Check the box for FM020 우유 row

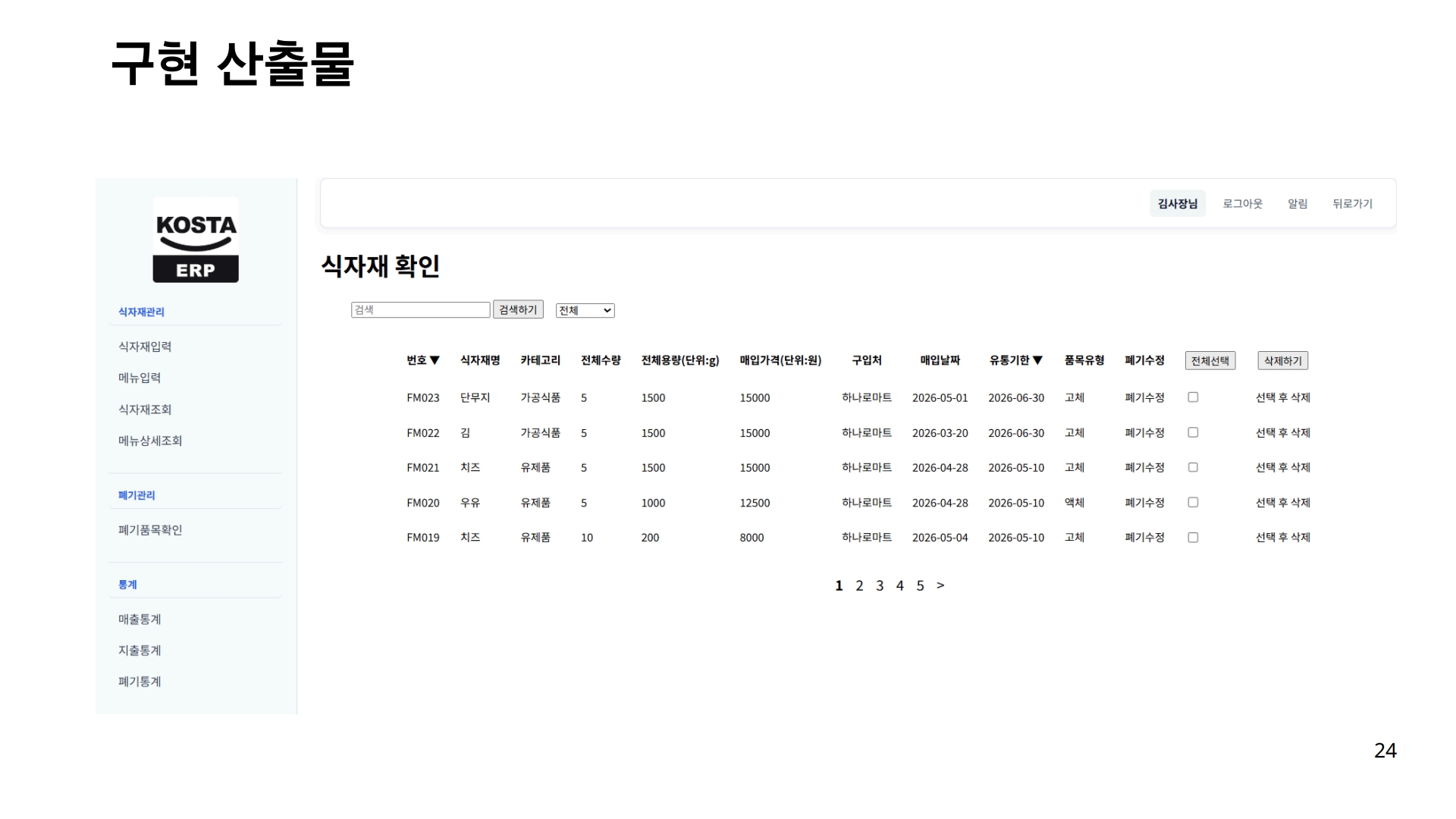tap(1193, 502)
